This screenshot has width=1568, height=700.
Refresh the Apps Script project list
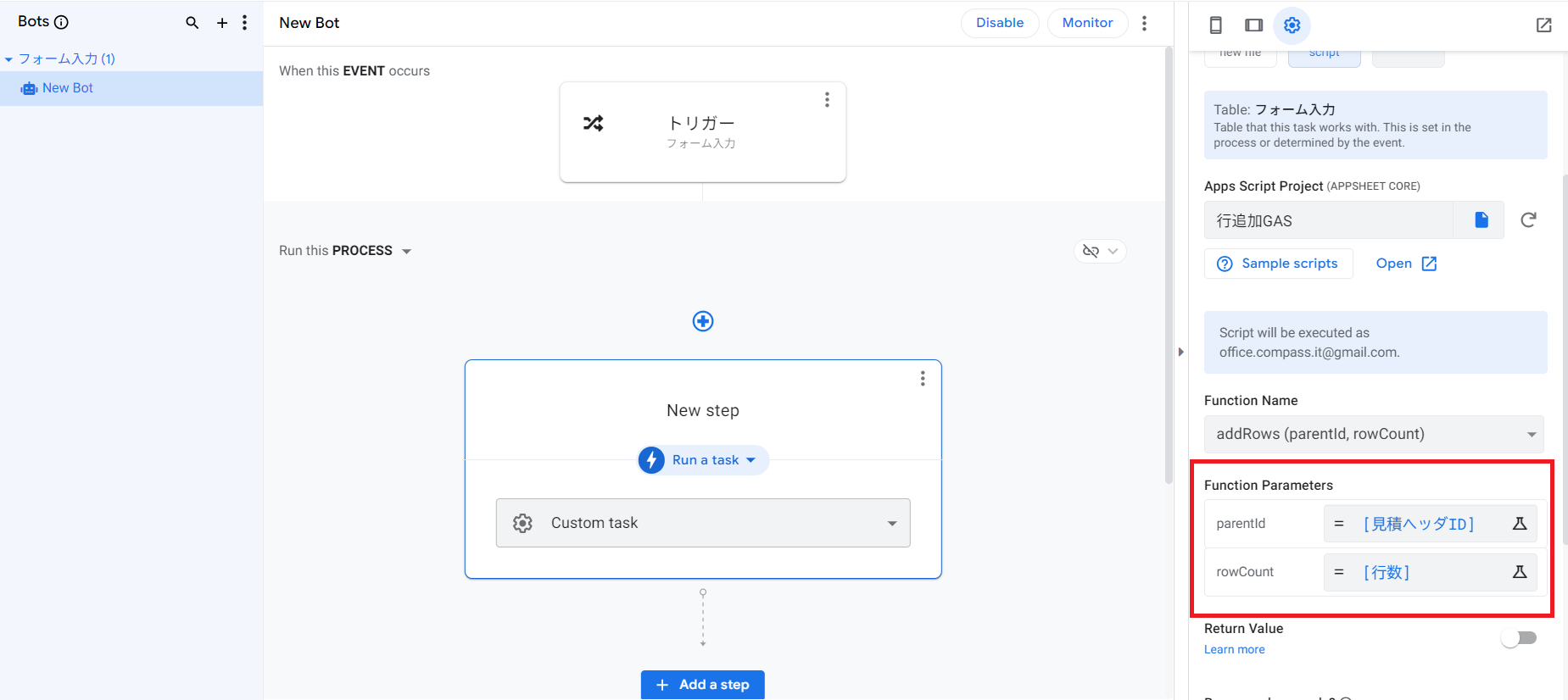pos(1528,220)
